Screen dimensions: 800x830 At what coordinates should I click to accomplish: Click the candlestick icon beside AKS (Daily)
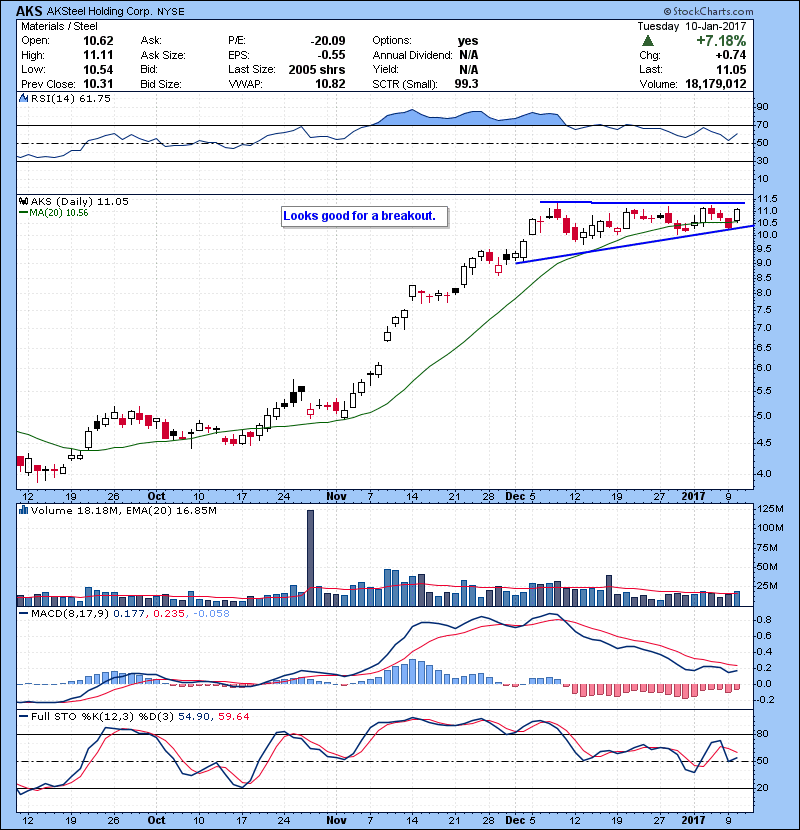pyautogui.click(x=23, y=201)
